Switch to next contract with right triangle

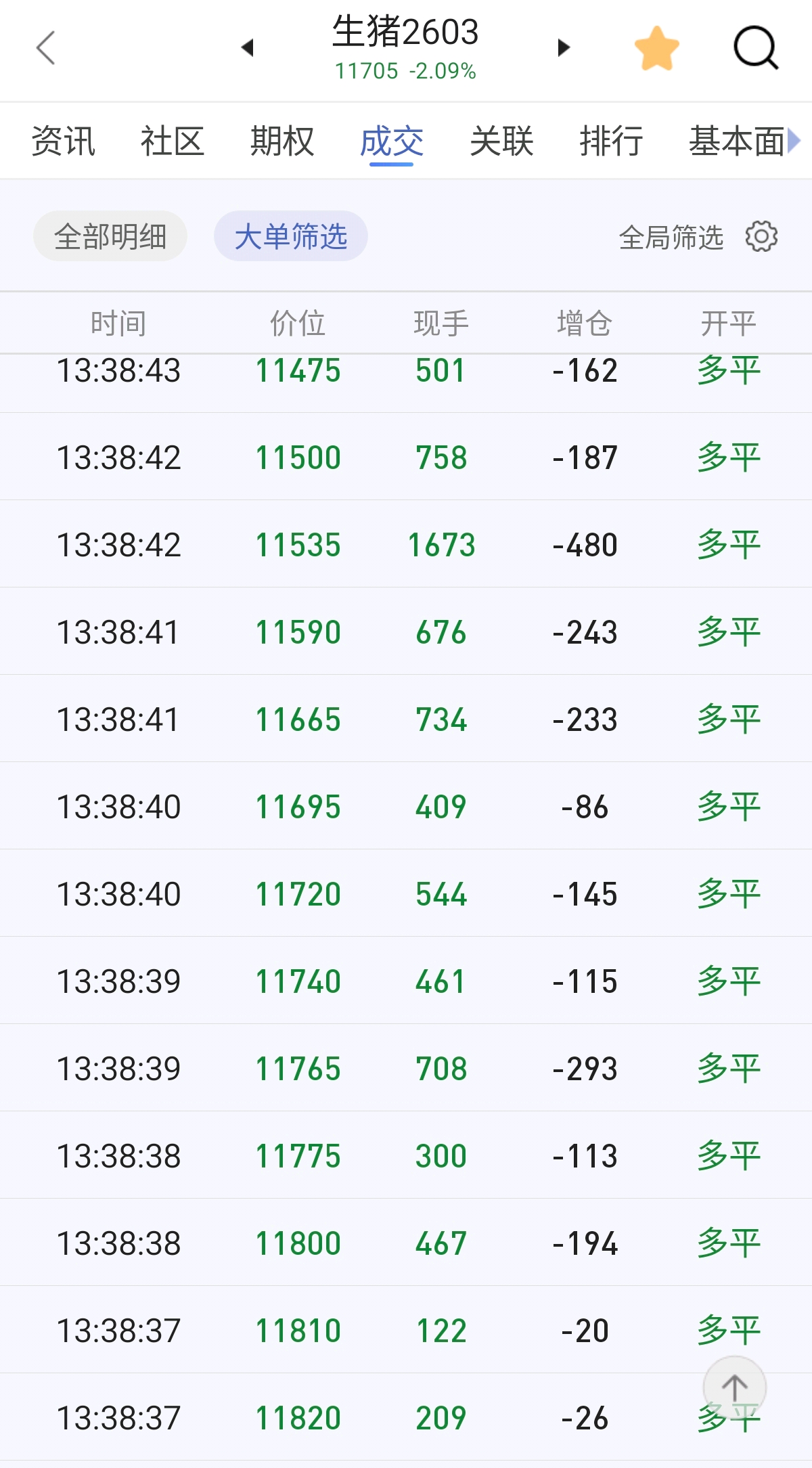tap(564, 47)
